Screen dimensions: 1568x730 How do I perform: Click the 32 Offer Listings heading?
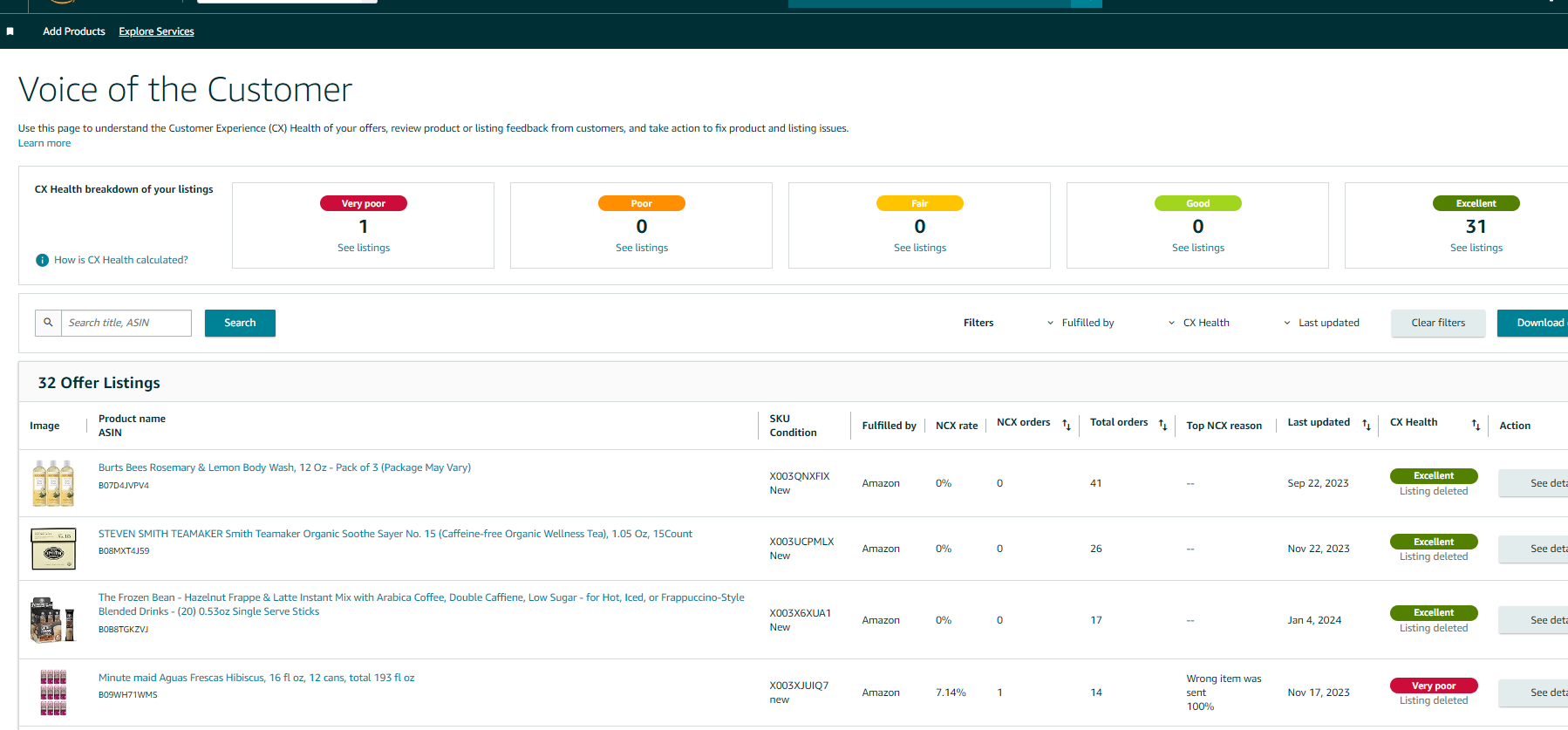tap(99, 383)
